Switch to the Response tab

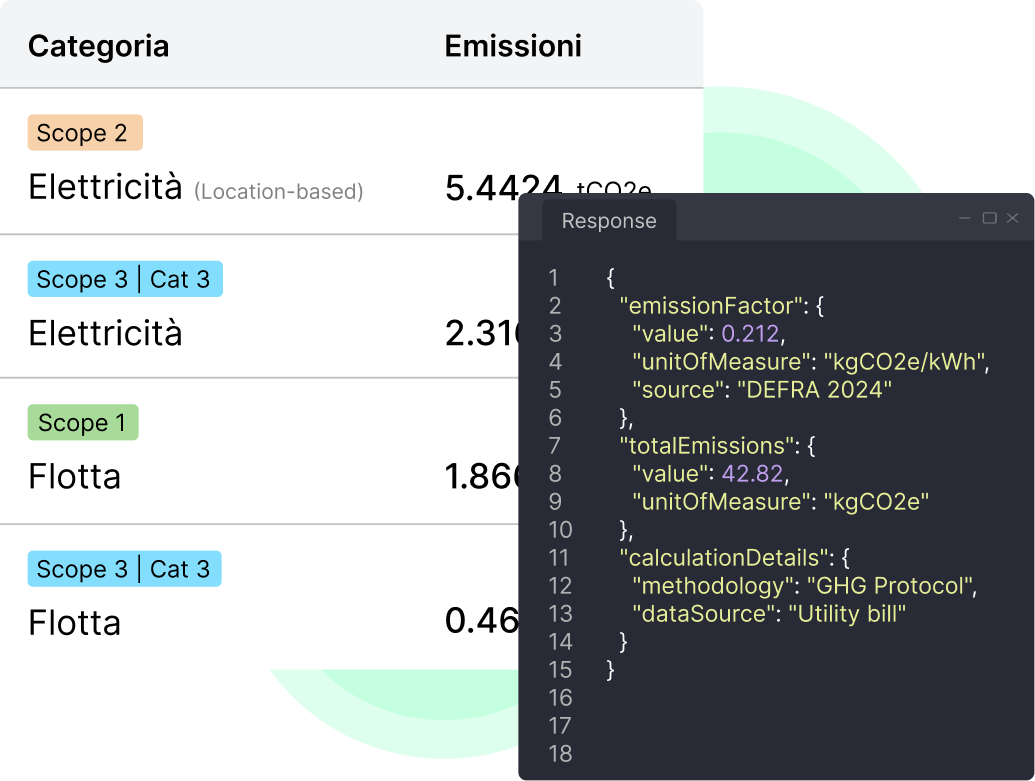tap(609, 221)
